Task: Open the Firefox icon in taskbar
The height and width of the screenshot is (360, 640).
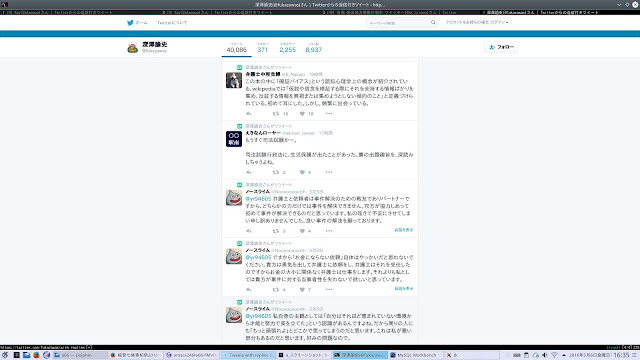Action: pos(36,355)
